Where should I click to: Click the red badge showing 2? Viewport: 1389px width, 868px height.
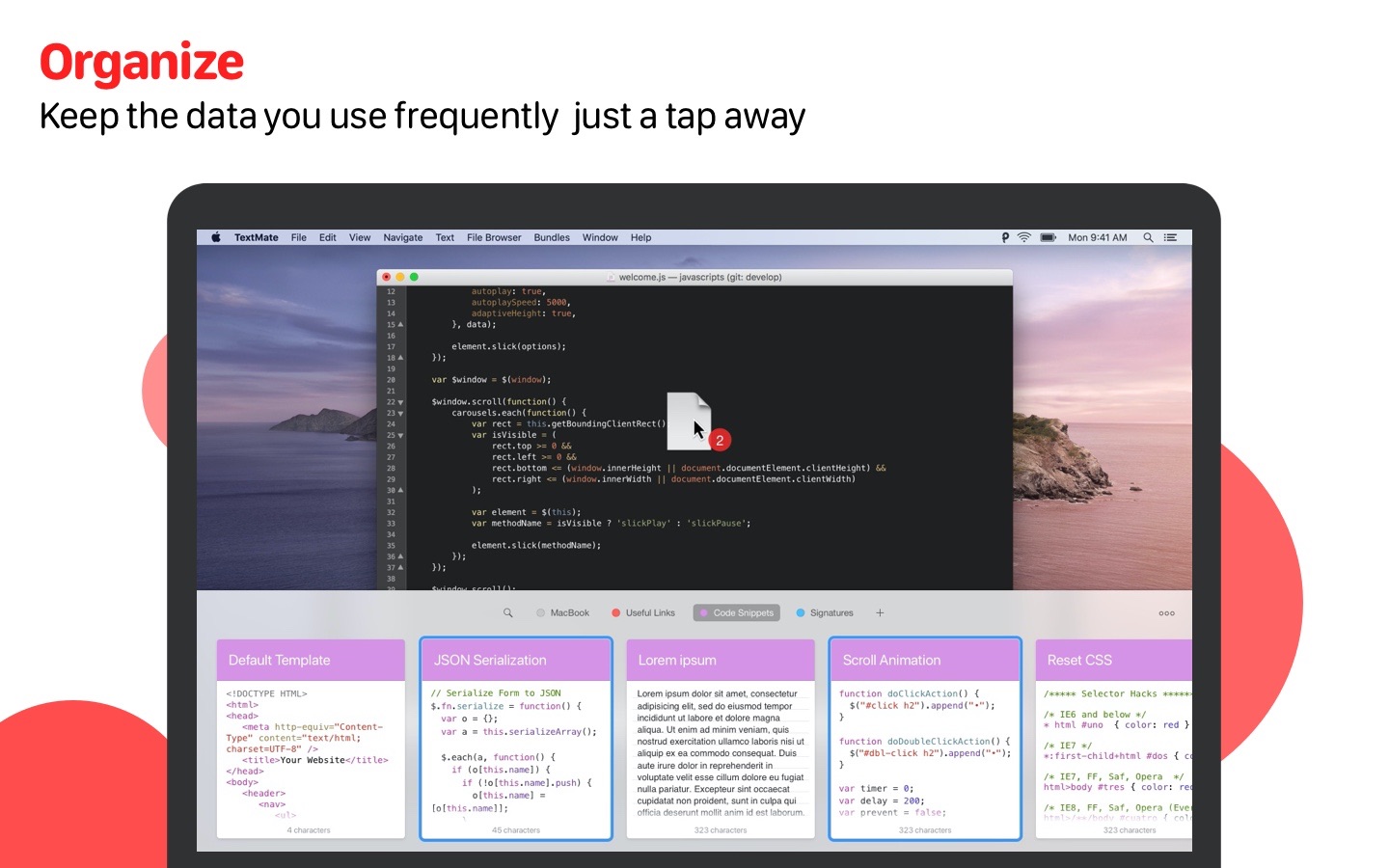(720, 440)
